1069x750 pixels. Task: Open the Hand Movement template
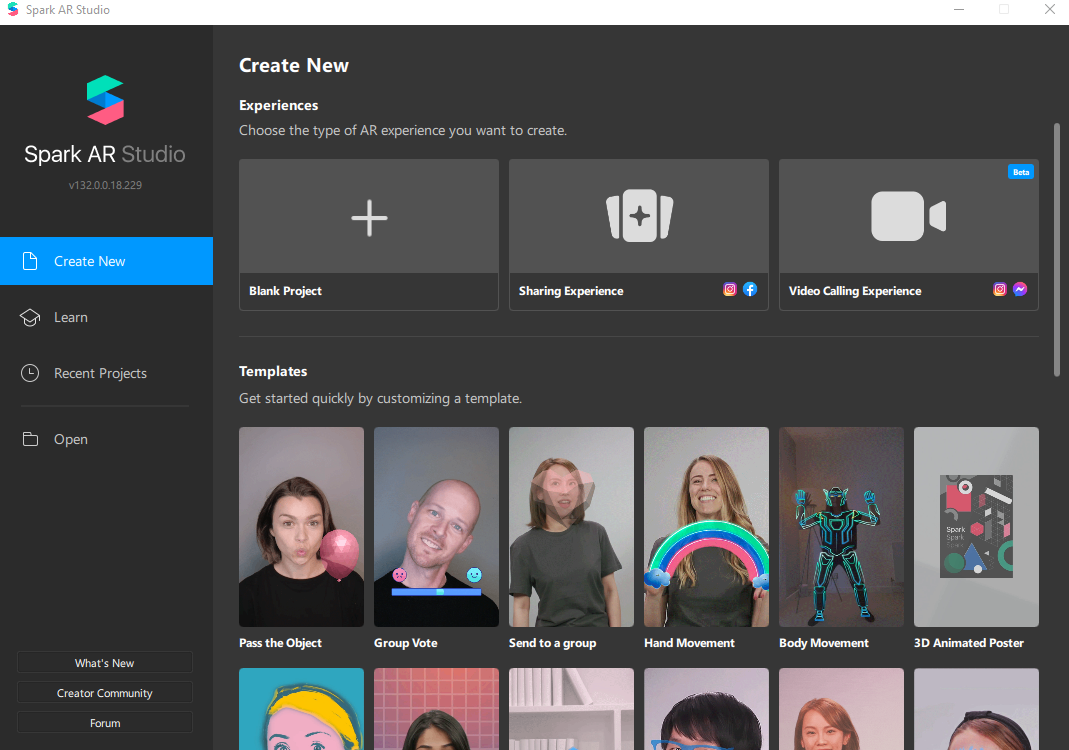point(706,527)
